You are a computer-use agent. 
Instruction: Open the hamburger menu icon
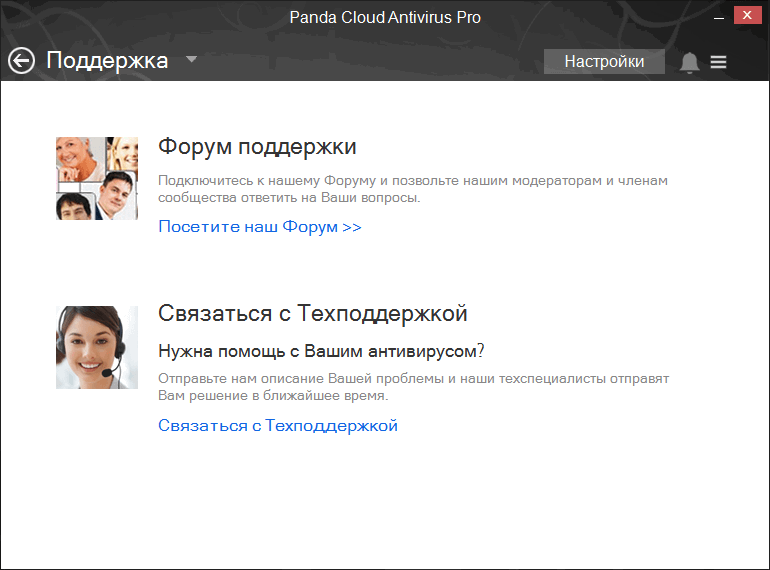[718, 62]
